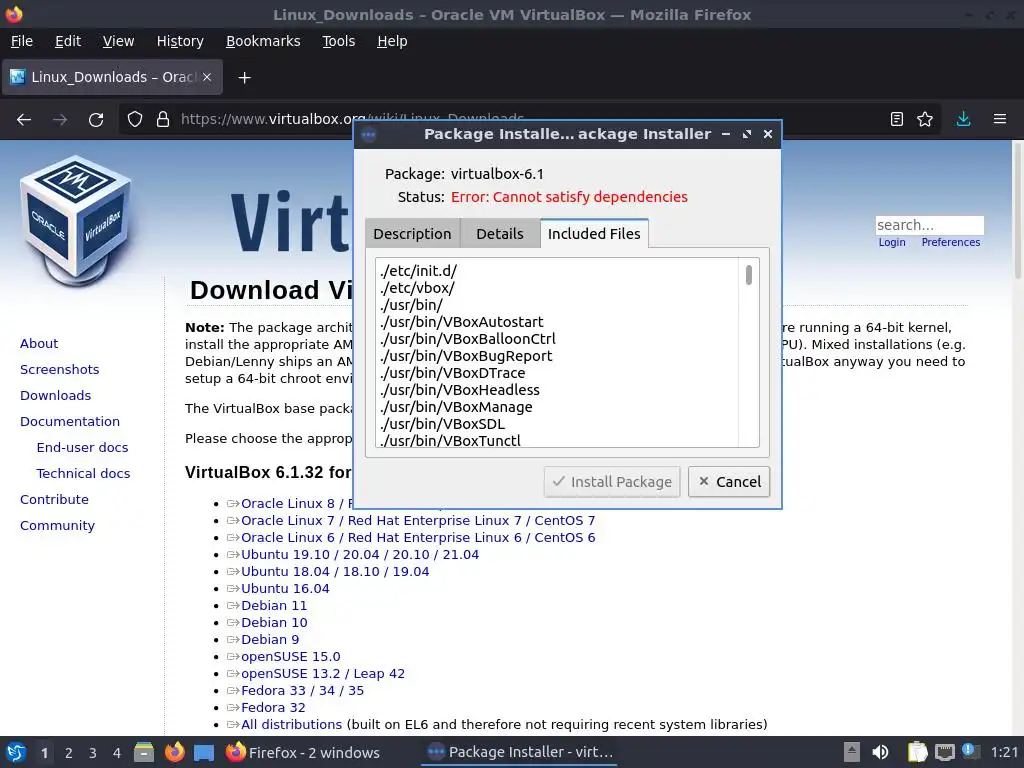This screenshot has width=1024, height=768.
Task: Open the Preferences link
Action: pos(950,242)
